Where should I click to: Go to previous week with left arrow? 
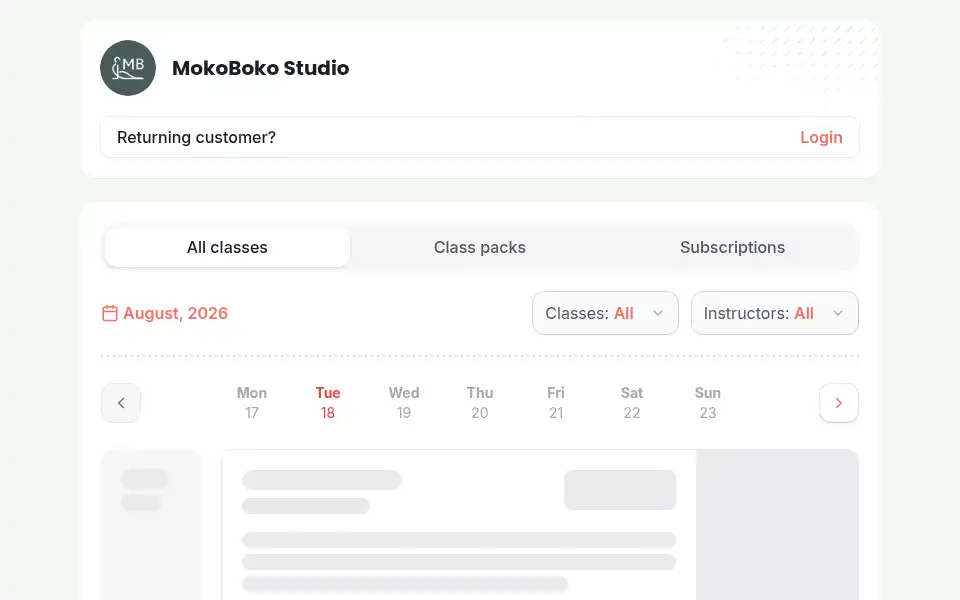[x=121, y=403]
